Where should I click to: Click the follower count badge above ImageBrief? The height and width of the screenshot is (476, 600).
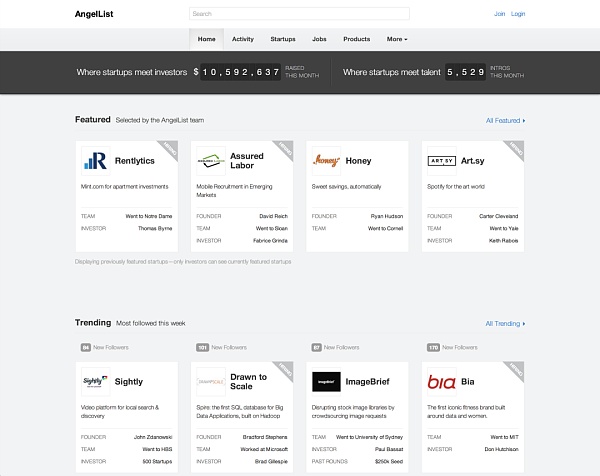point(316,347)
